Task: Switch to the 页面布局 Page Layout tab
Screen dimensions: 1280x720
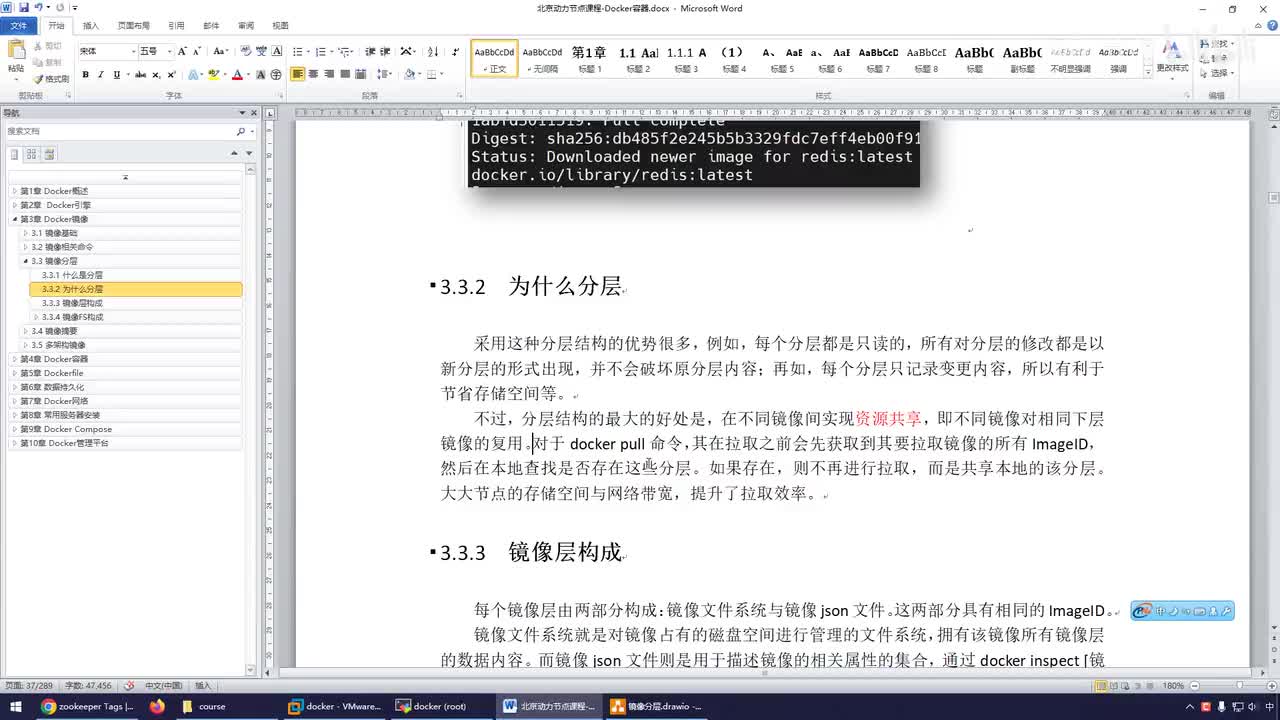Action: pyautogui.click(x=133, y=26)
